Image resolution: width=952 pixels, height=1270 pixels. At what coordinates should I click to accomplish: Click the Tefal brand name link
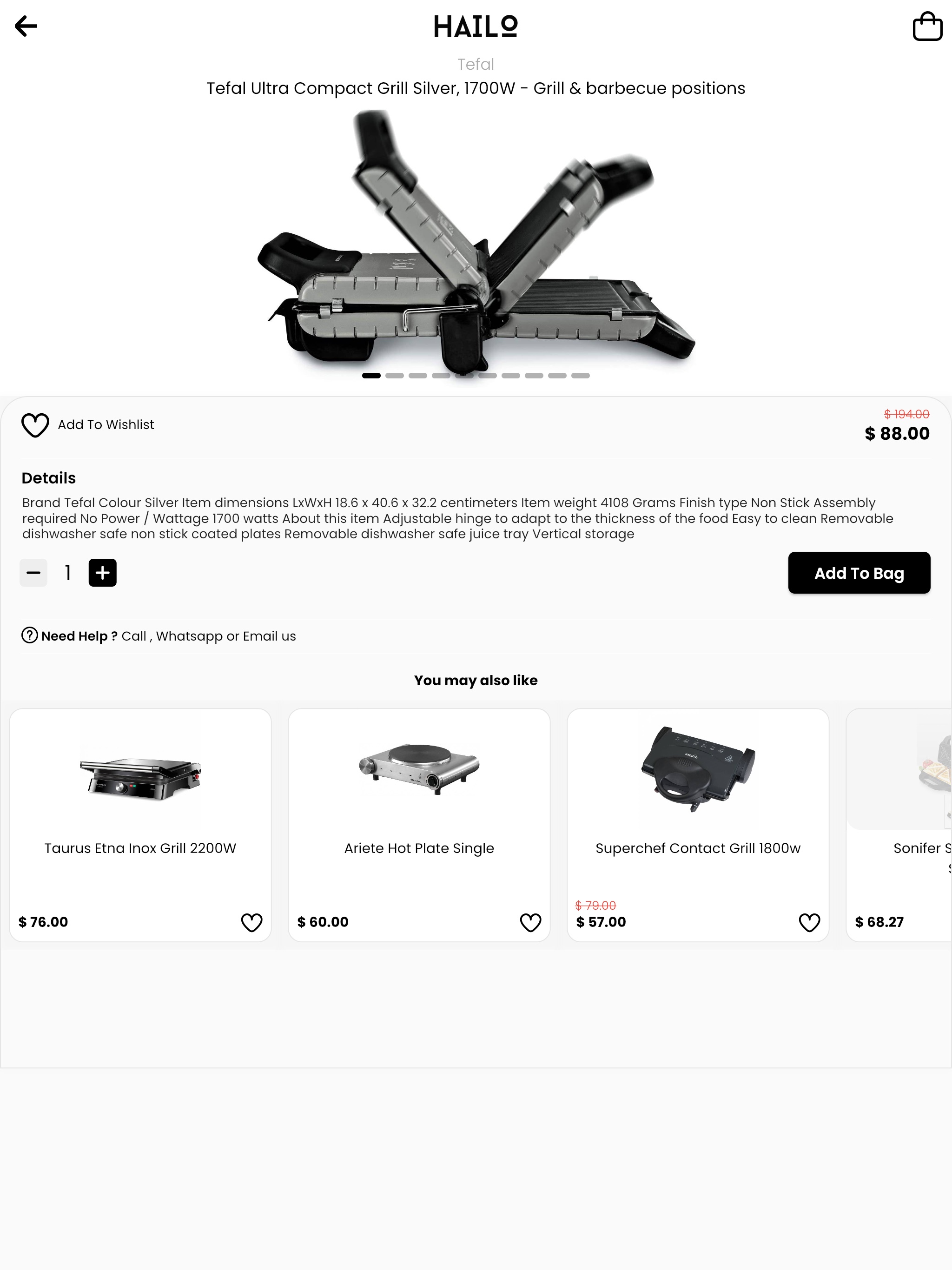click(x=476, y=64)
